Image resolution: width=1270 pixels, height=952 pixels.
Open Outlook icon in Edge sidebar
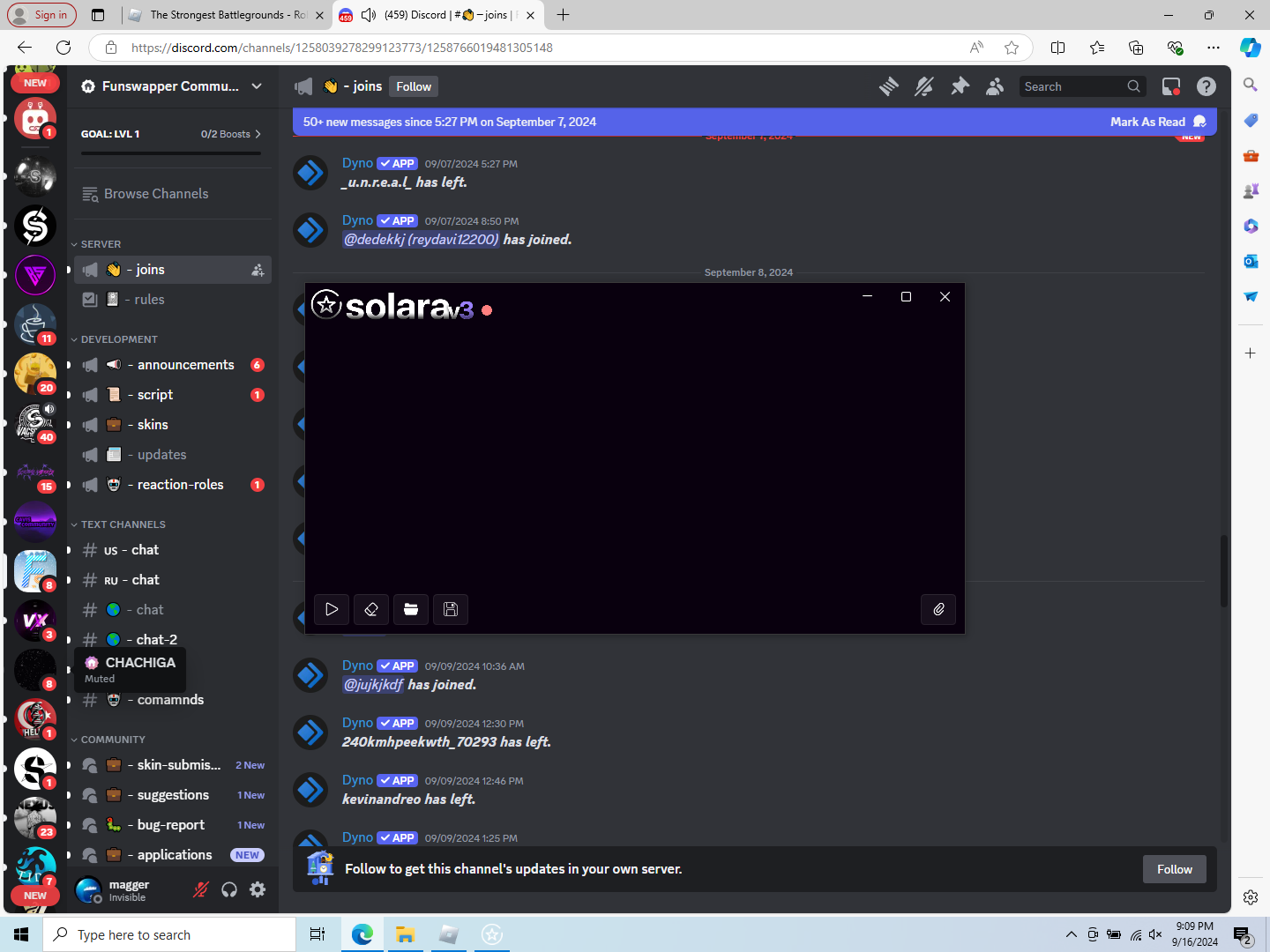tap(1251, 261)
